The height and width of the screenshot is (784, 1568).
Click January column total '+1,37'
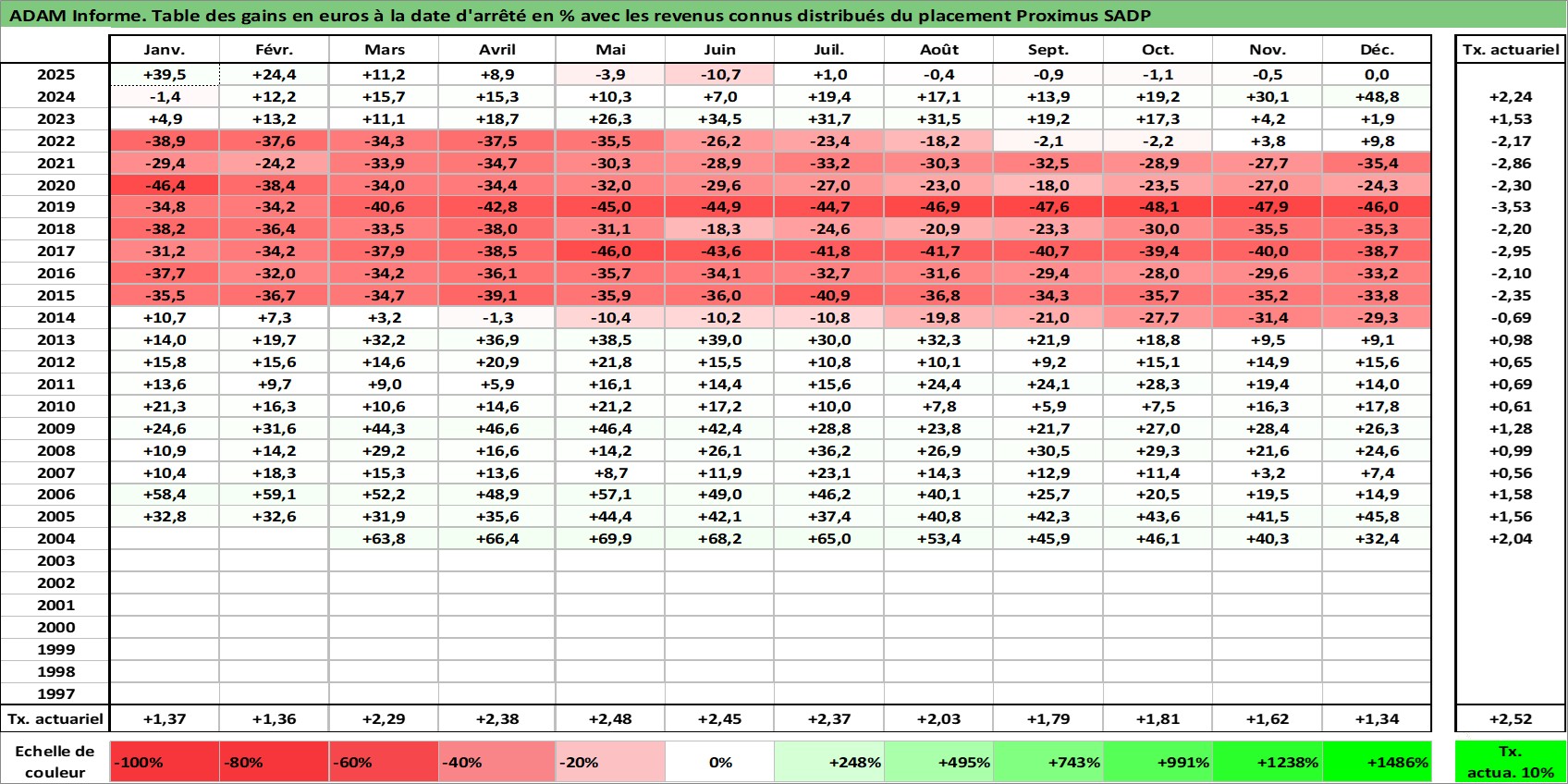tap(165, 719)
